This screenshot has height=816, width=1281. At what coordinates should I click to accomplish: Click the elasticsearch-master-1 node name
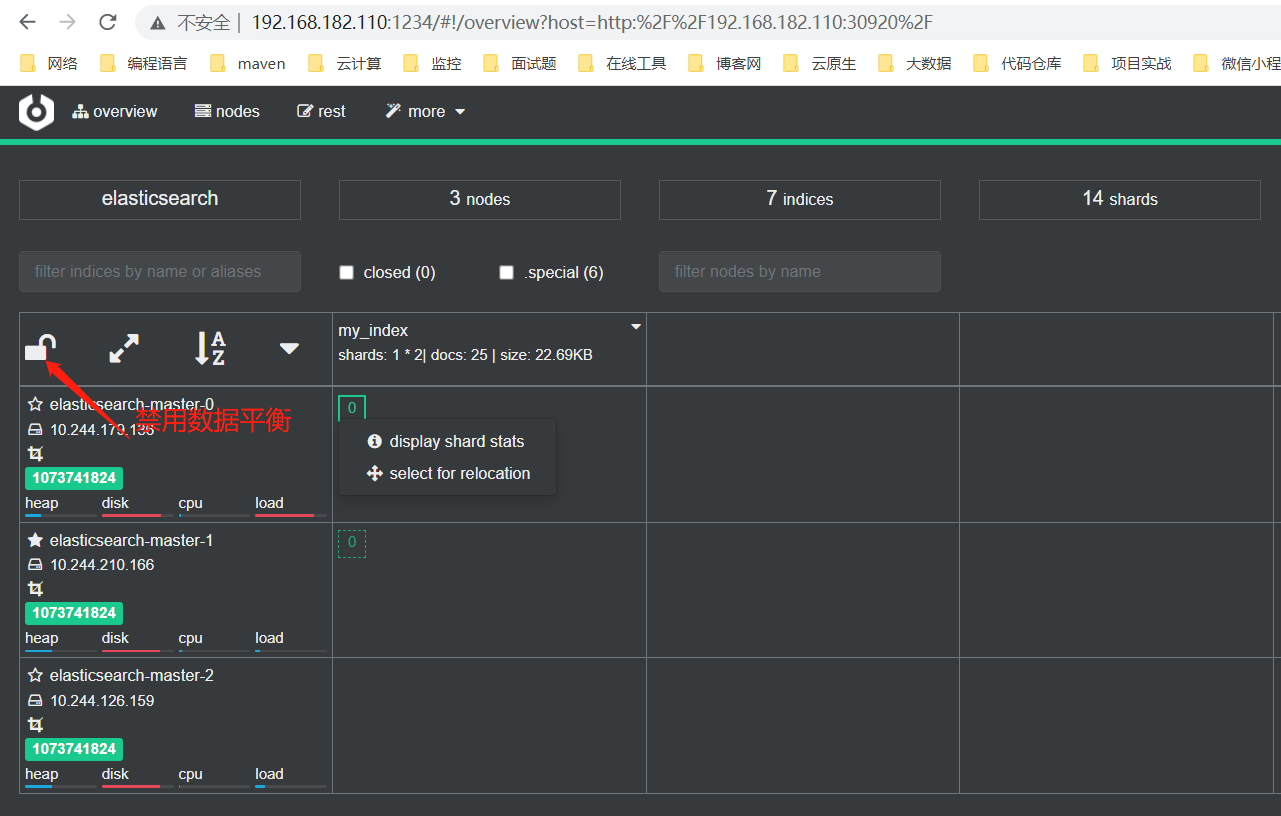(131, 540)
